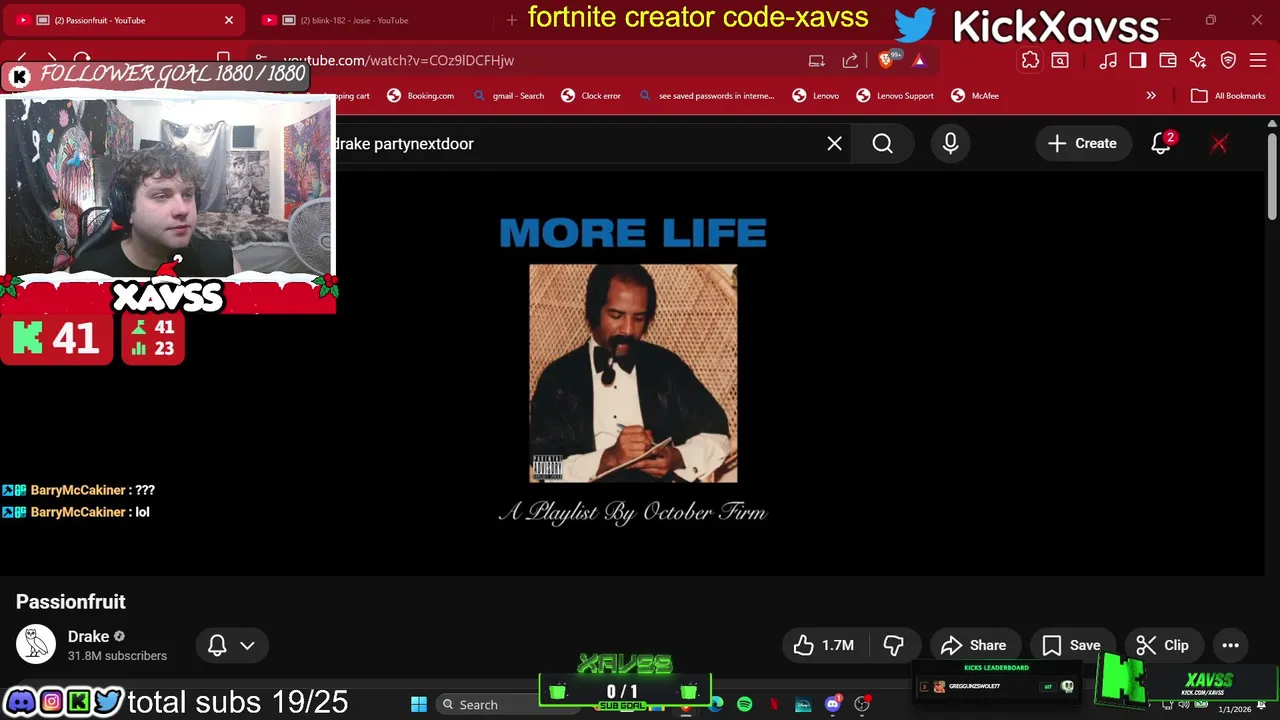This screenshot has width=1280, height=720.
Task: Open the Drake channel name link
Action: coord(88,637)
